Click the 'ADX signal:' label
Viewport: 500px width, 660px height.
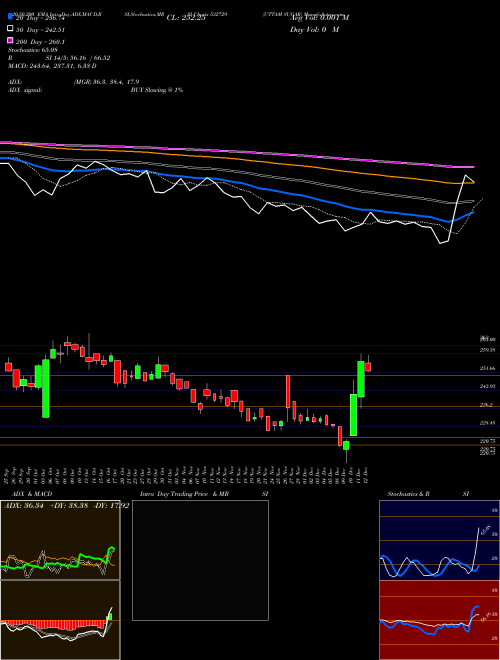(x=25, y=90)
